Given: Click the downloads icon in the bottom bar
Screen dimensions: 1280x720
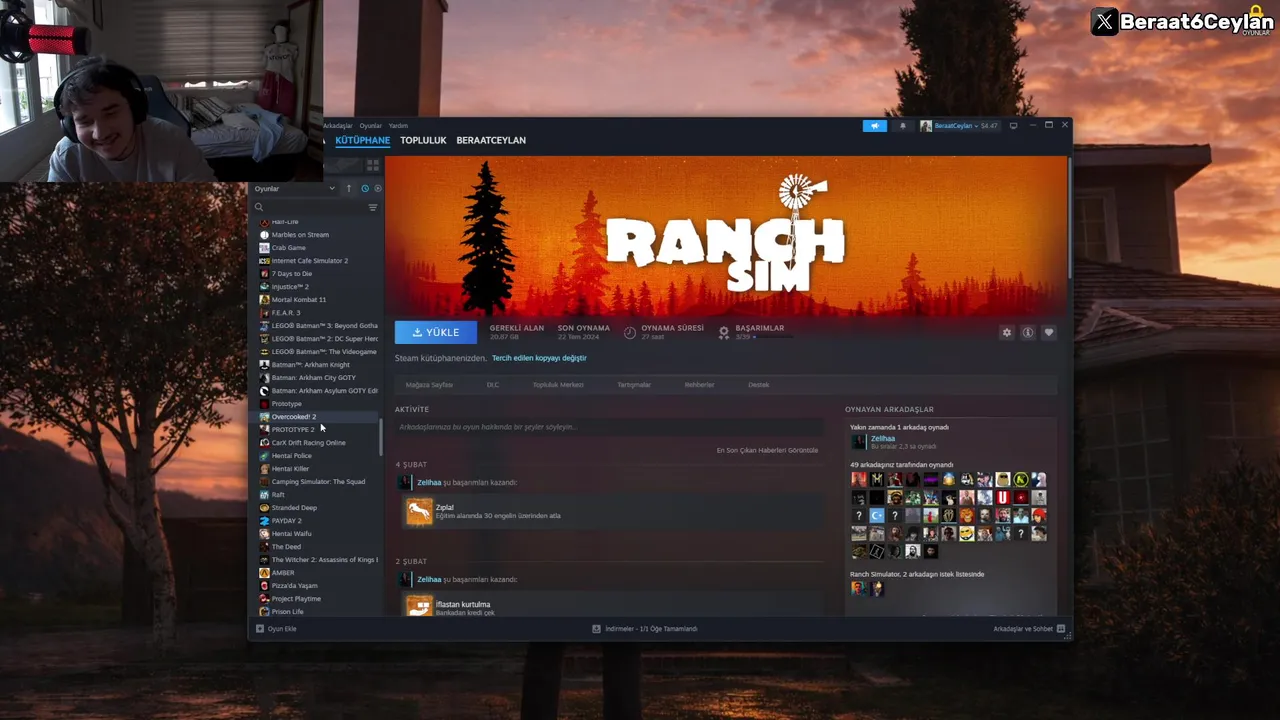Looking at the screenshot, I should coord(596,629).
